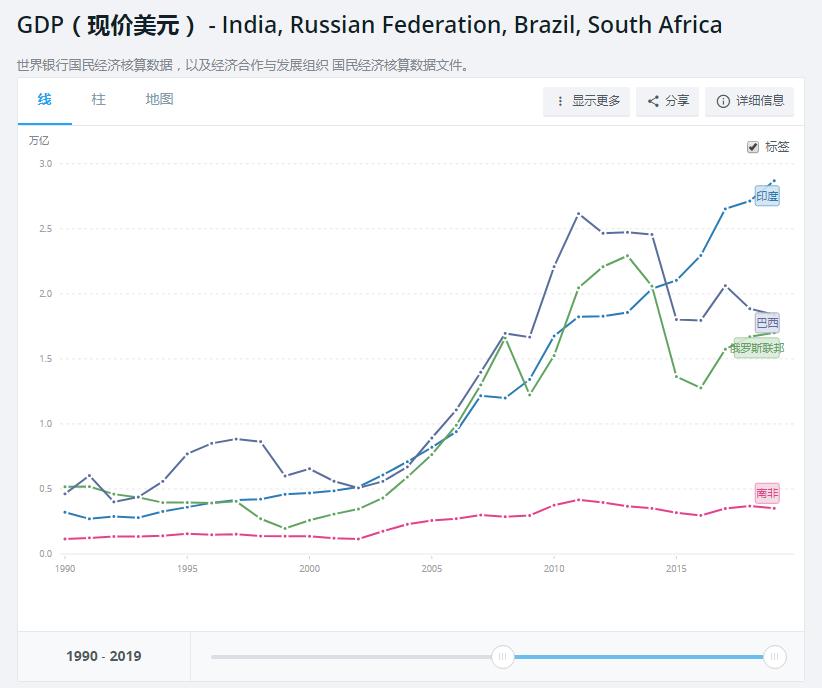Switch to the 线 chart tab
822x688 pixels.
tap(45, 100)
